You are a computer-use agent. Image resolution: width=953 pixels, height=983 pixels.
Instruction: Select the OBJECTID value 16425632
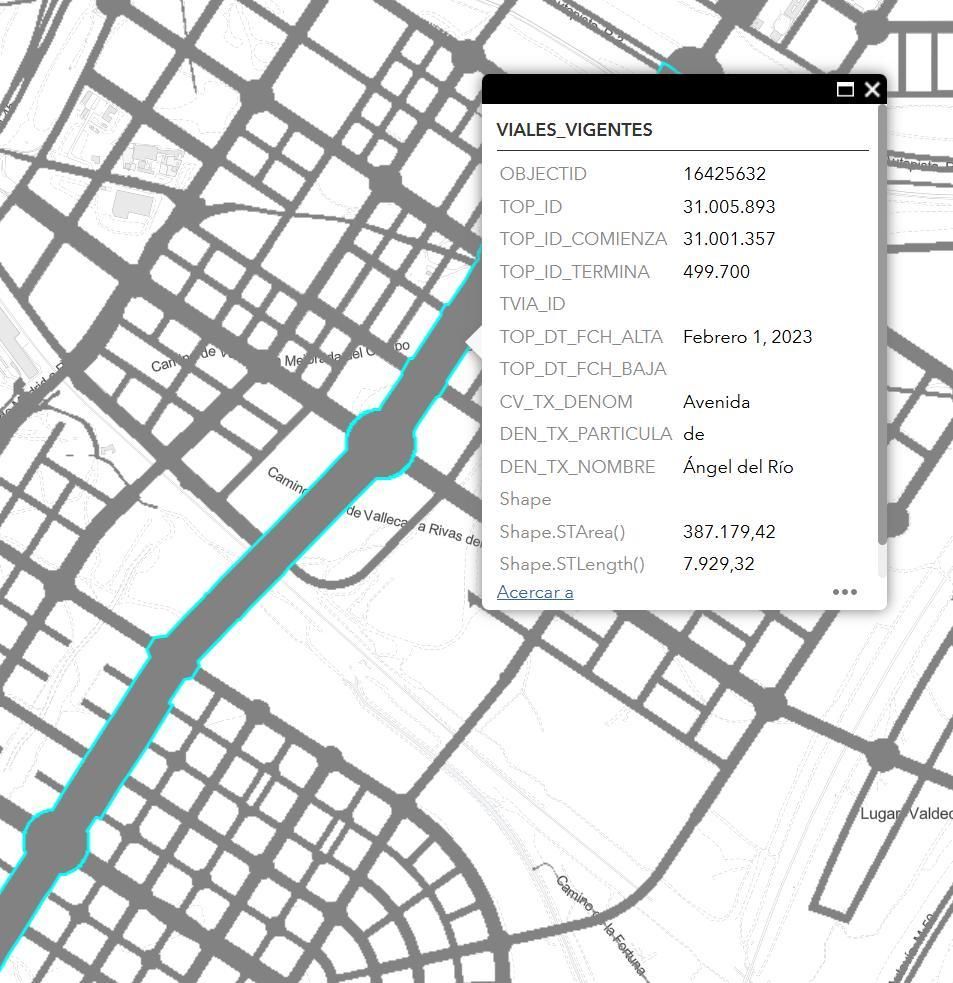coord(724,174)
